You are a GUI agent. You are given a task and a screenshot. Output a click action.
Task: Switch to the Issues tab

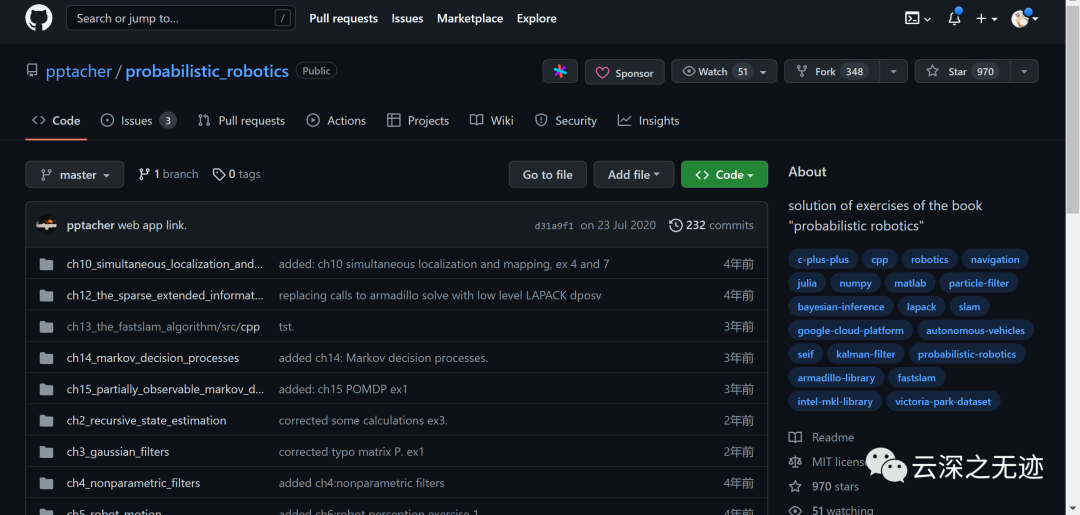coord(137,120)
